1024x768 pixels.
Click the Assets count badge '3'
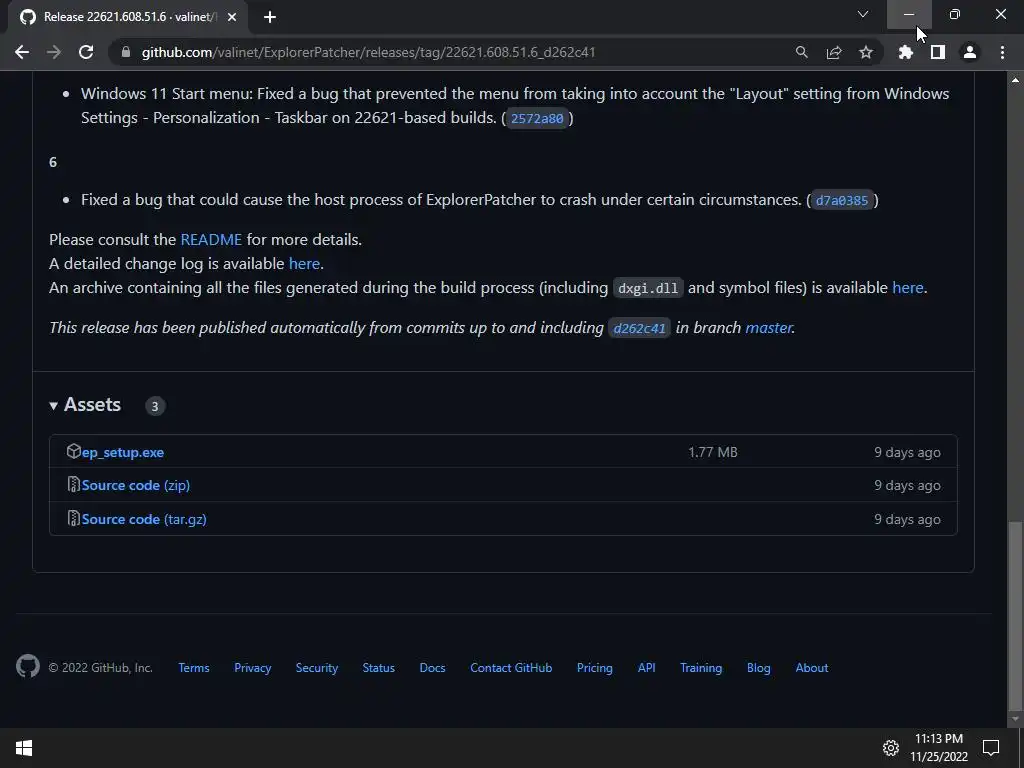[x=155, y=406]
